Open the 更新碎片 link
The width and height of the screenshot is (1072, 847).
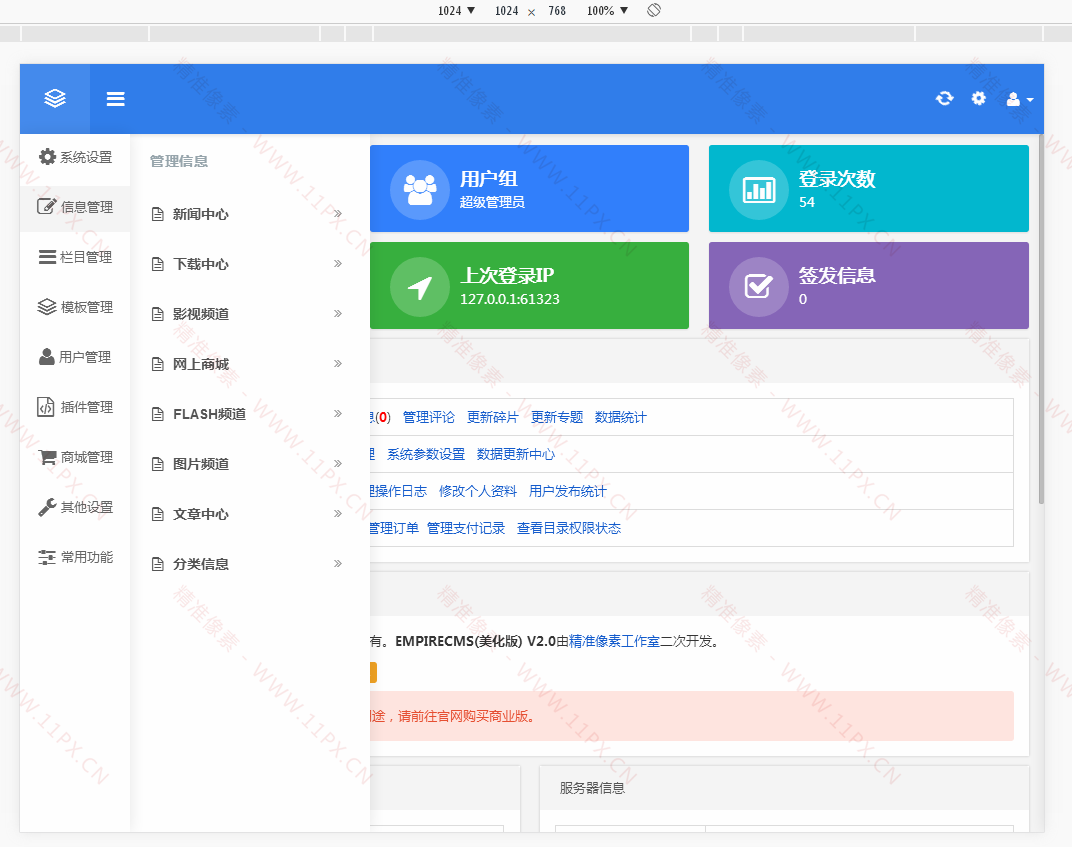492,417
